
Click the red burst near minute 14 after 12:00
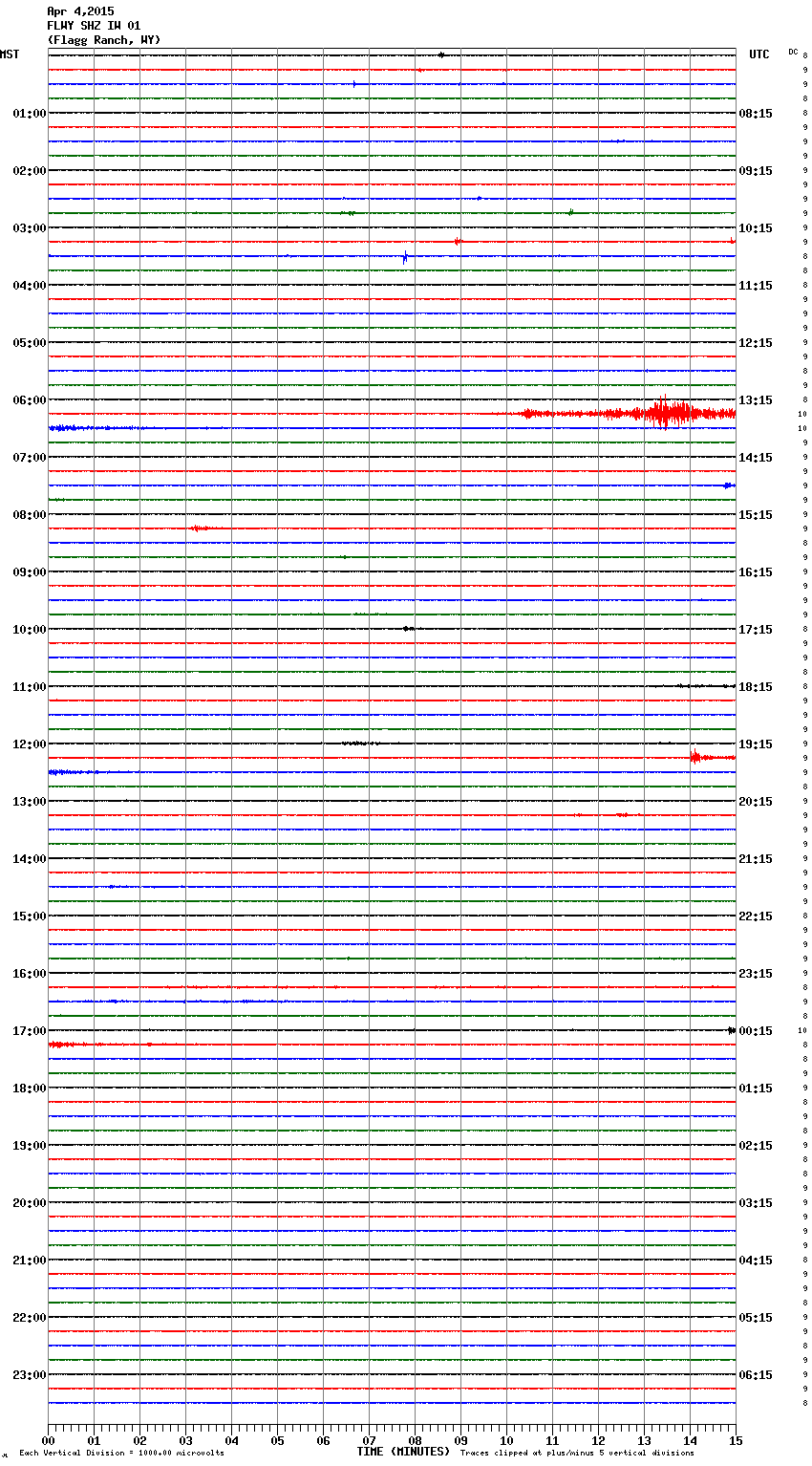695,757
